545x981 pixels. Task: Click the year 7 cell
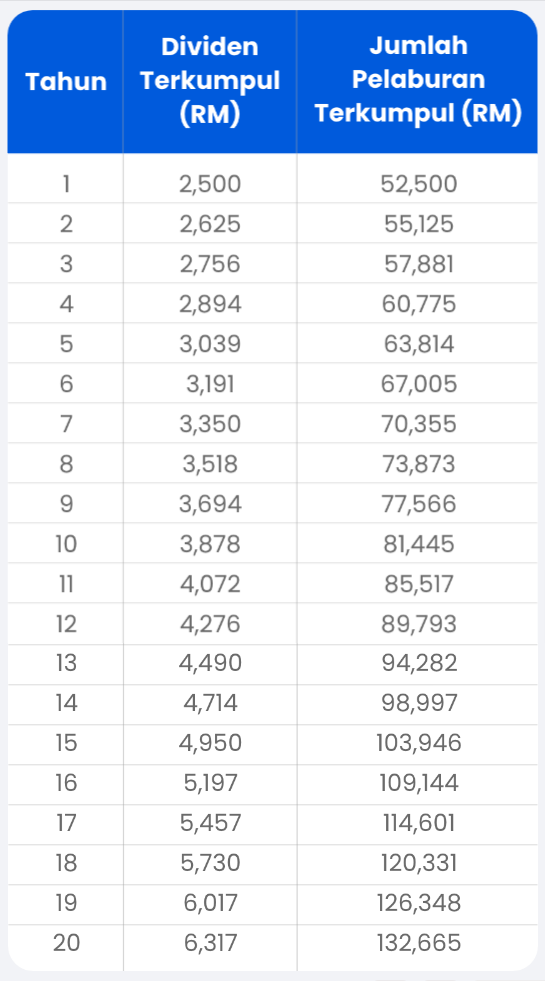(x=66, y=424)
